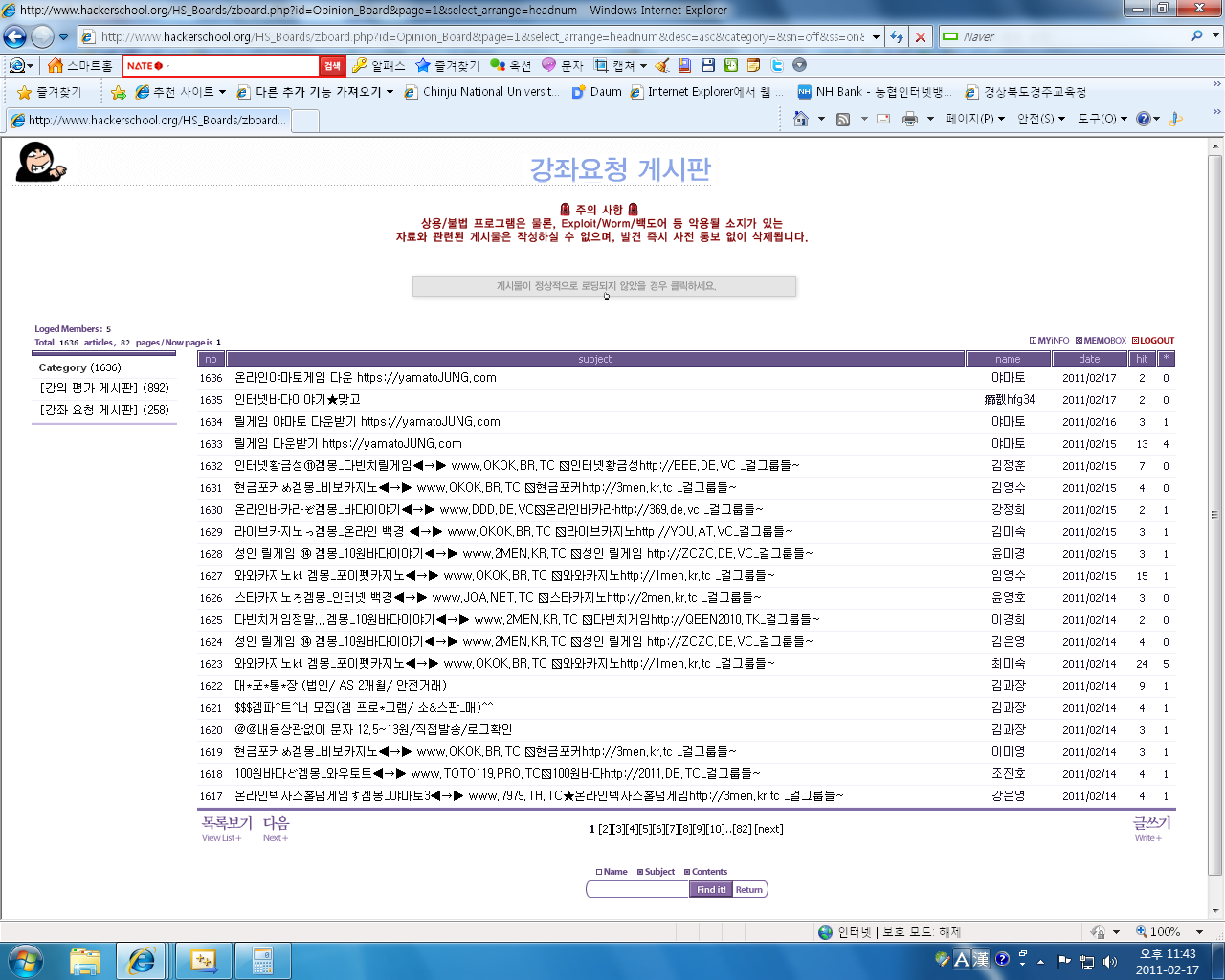Click the RSS feeds icon
The width and height of the screenshot is (1225, 980).
(843, 119)
